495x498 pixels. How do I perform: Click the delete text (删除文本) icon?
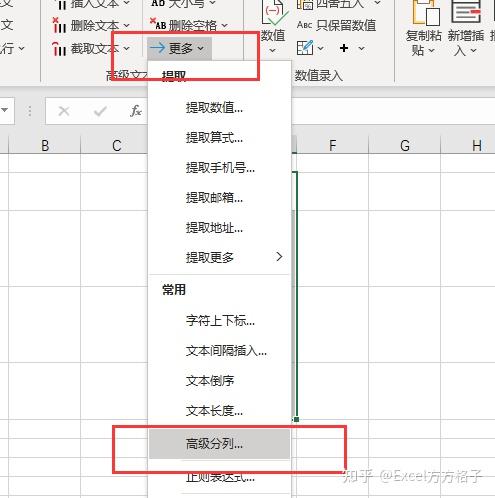(x=59, y=25)
